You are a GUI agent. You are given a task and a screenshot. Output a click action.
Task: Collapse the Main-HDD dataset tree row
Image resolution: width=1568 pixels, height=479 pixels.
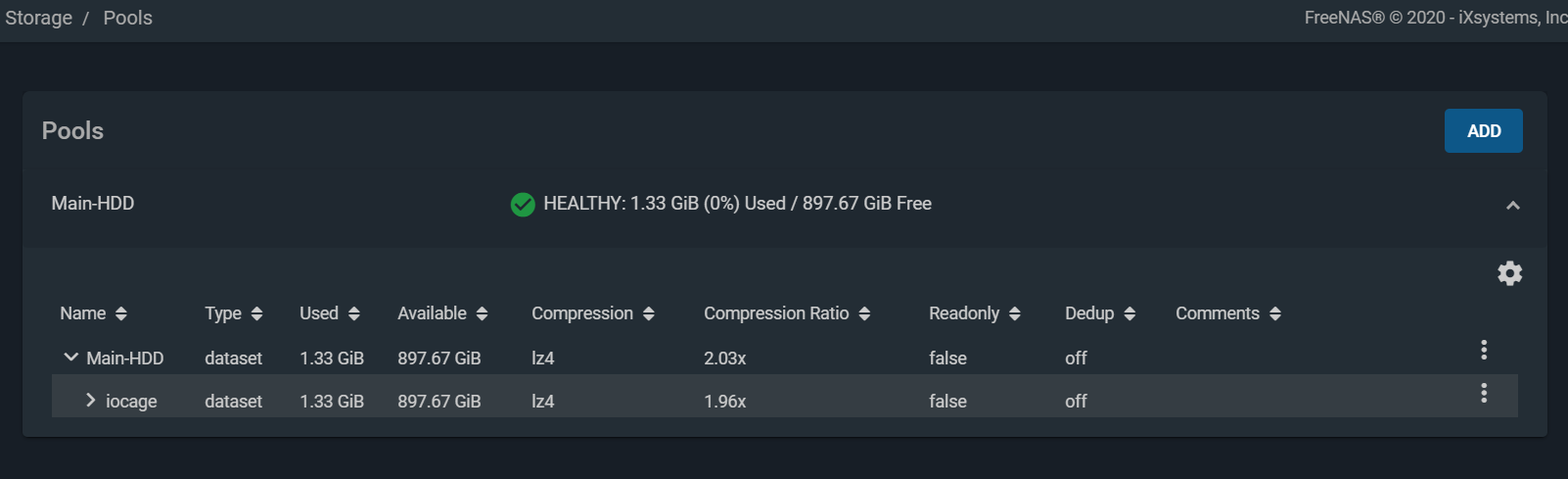pos(70,358)
